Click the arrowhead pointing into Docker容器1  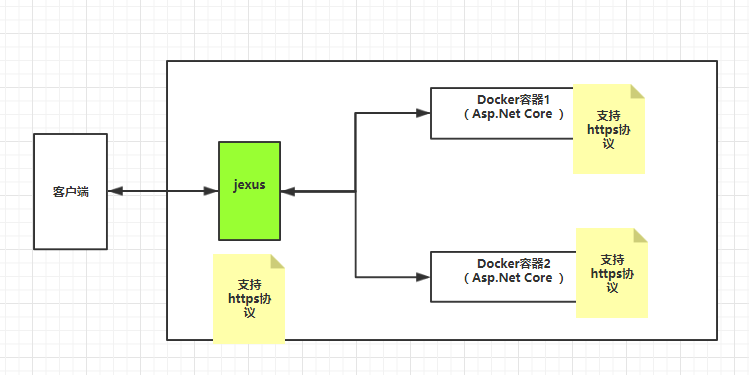[x=423, y=113]
